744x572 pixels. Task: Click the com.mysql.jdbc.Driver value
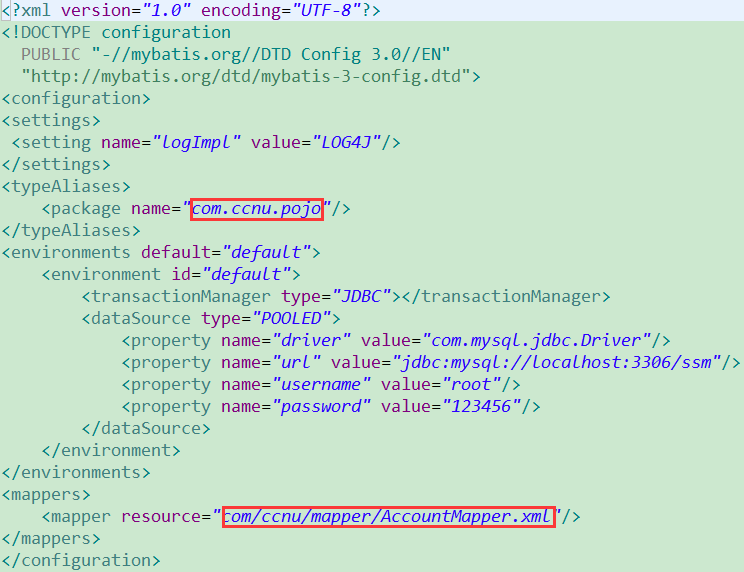(536, 341)
